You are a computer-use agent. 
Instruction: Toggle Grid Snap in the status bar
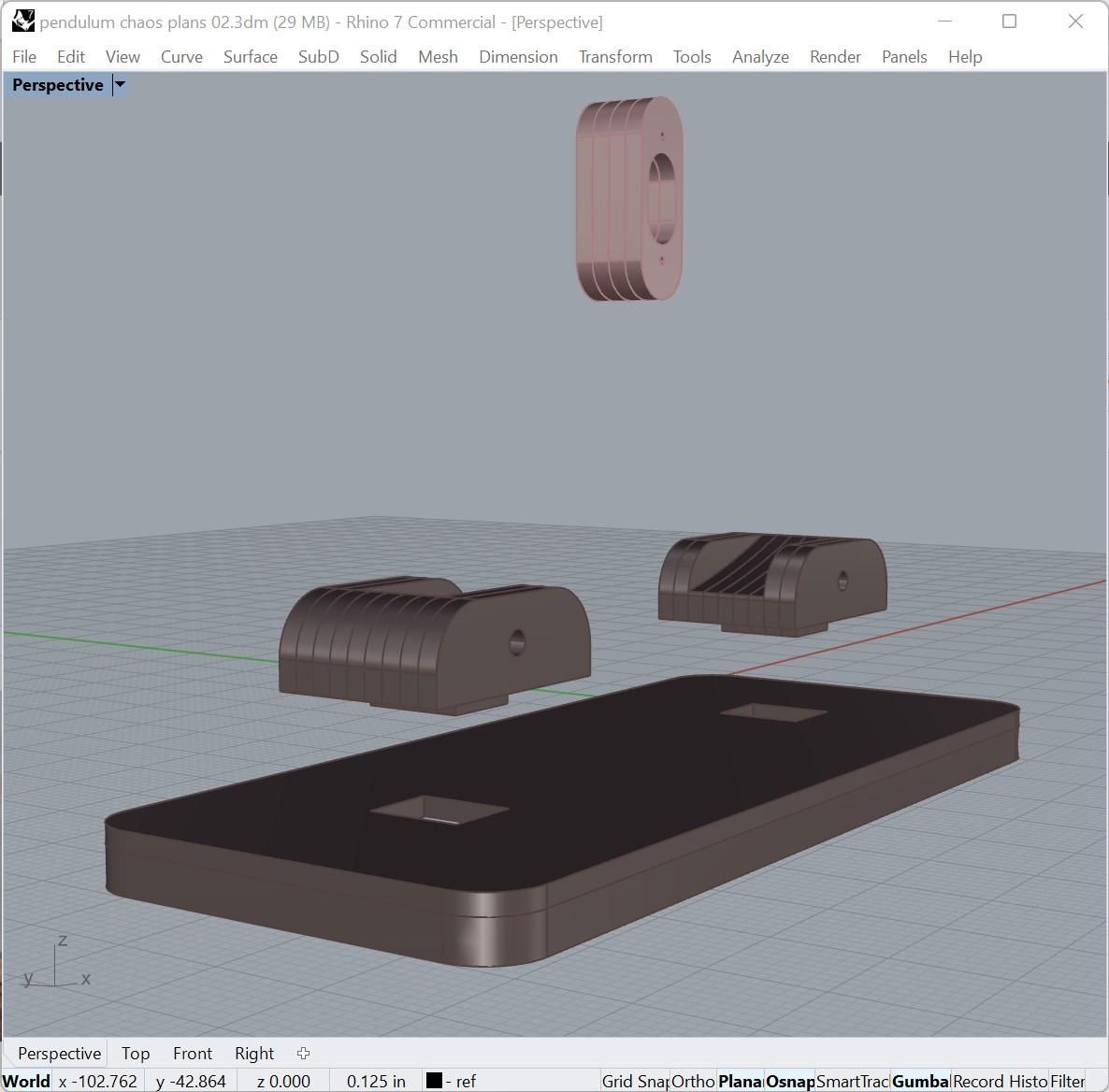[x=635, y=1082]
